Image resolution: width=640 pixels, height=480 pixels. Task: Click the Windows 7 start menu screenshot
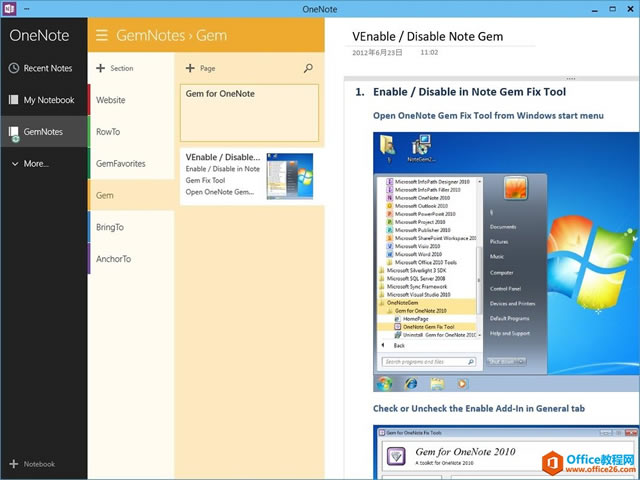pyautogui.click(x=506, y=262)
